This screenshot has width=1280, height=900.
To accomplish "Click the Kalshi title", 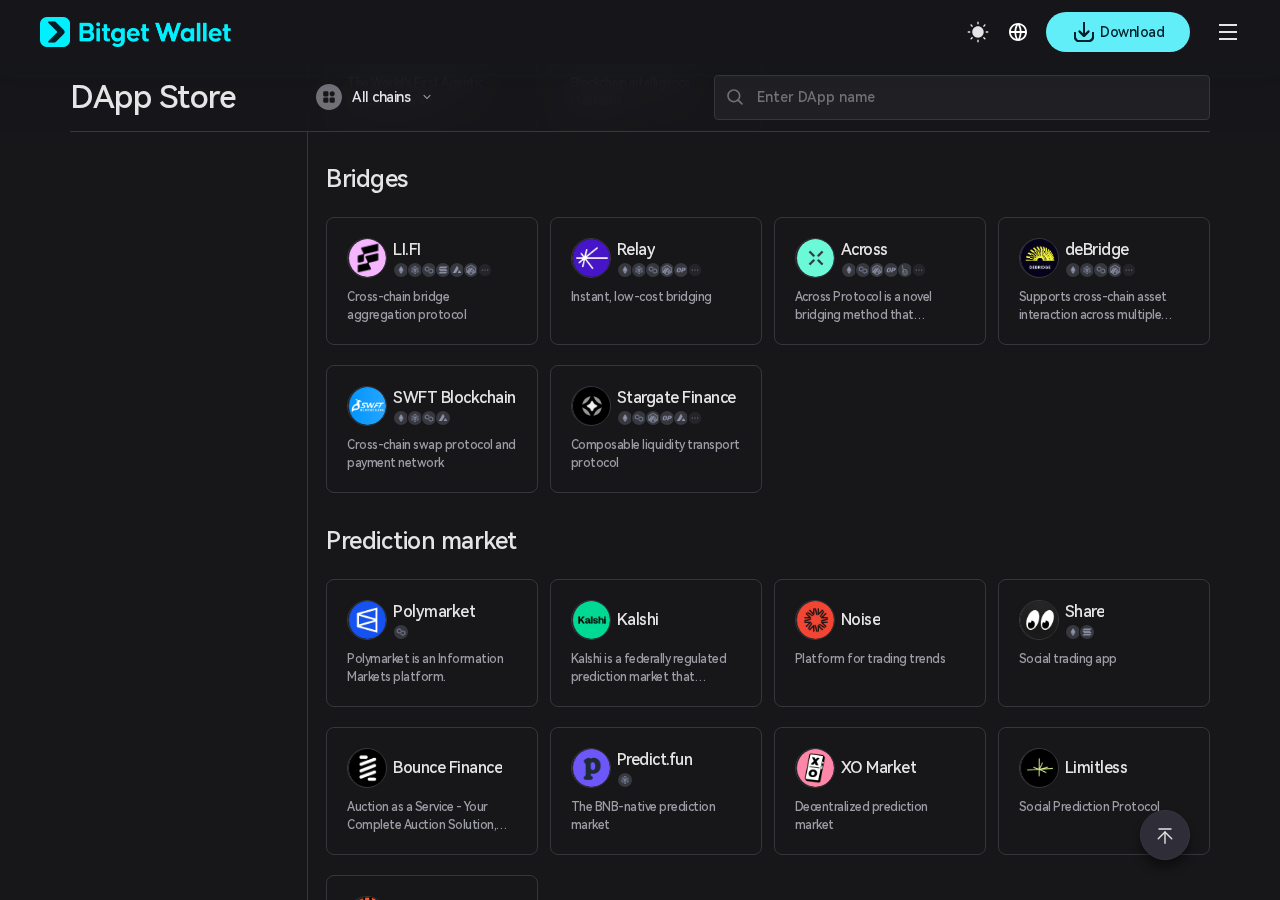I will point(638,619).
